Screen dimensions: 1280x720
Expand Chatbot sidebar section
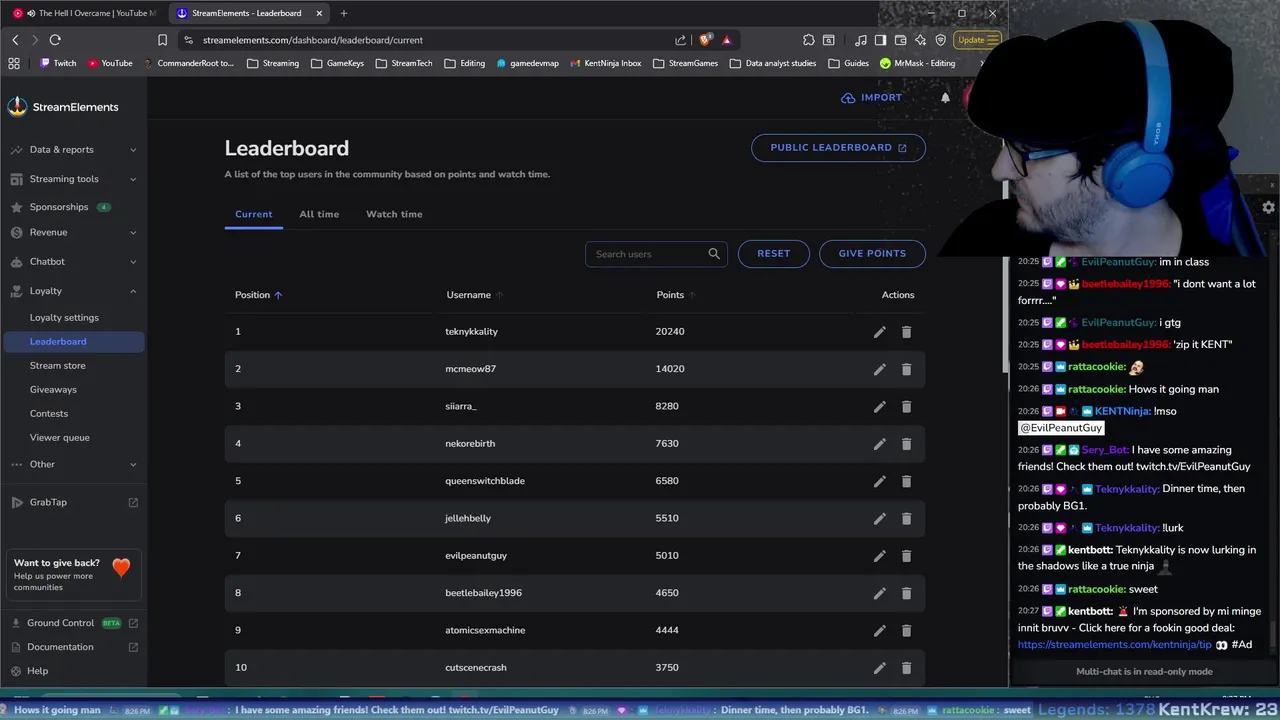73,262
